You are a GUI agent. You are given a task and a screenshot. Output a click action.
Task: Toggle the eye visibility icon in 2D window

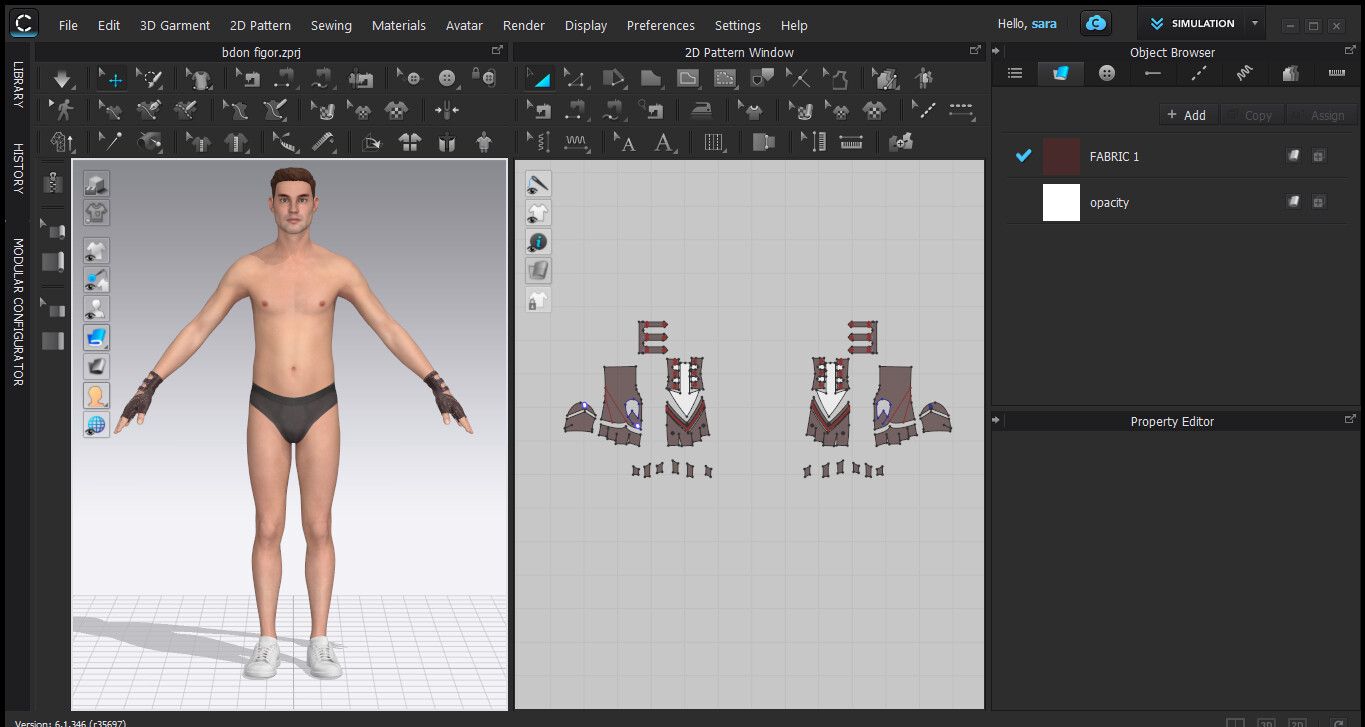[538, 184]
